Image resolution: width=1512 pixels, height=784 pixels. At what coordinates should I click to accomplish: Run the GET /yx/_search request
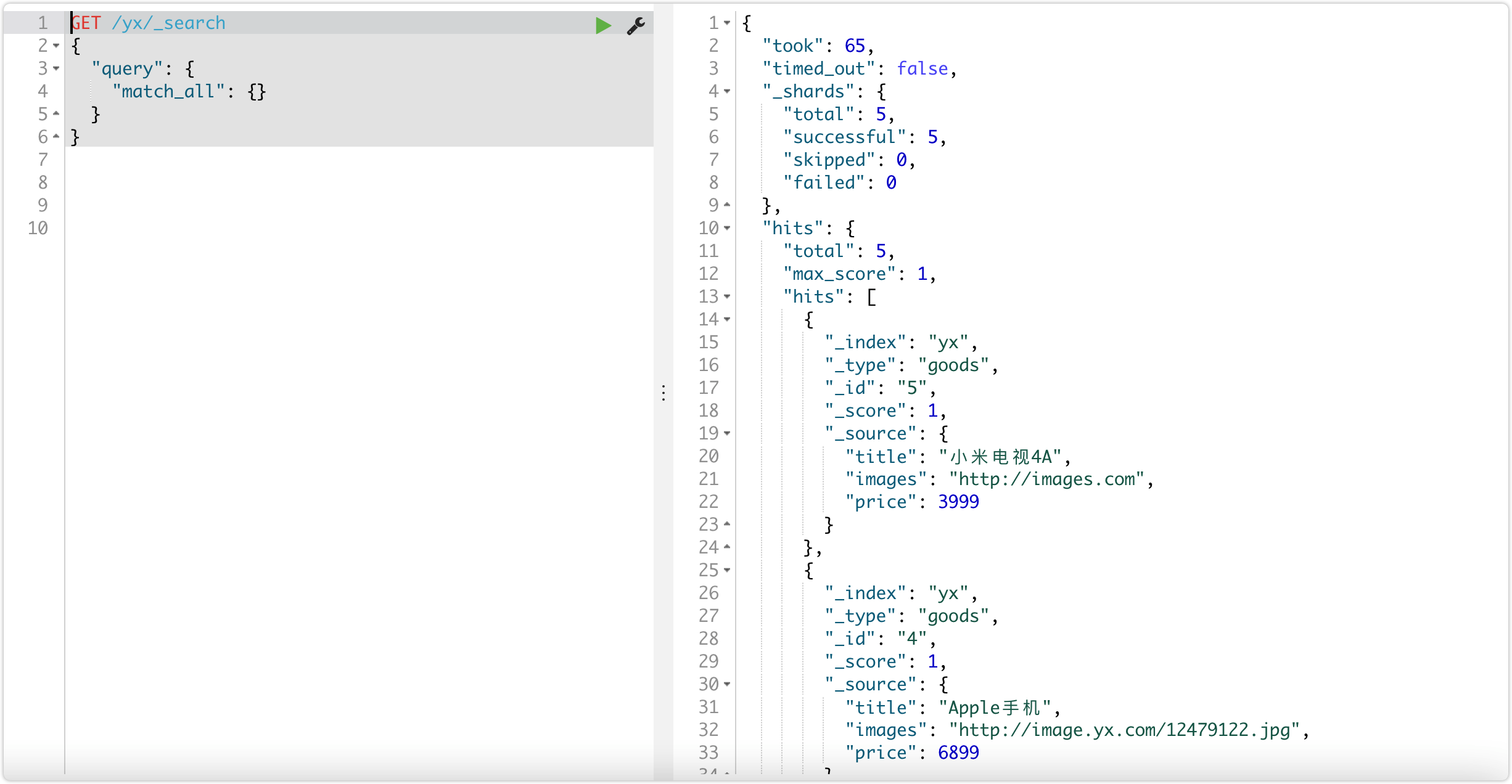(603, 25)
